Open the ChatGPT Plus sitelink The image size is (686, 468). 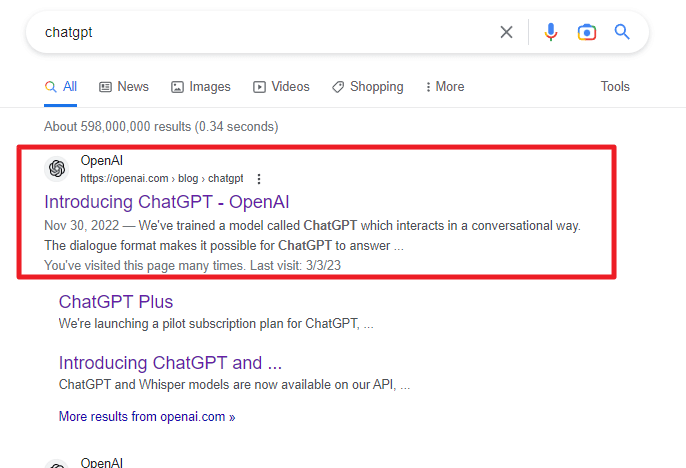pyautogui.click(x=116, y=302)
